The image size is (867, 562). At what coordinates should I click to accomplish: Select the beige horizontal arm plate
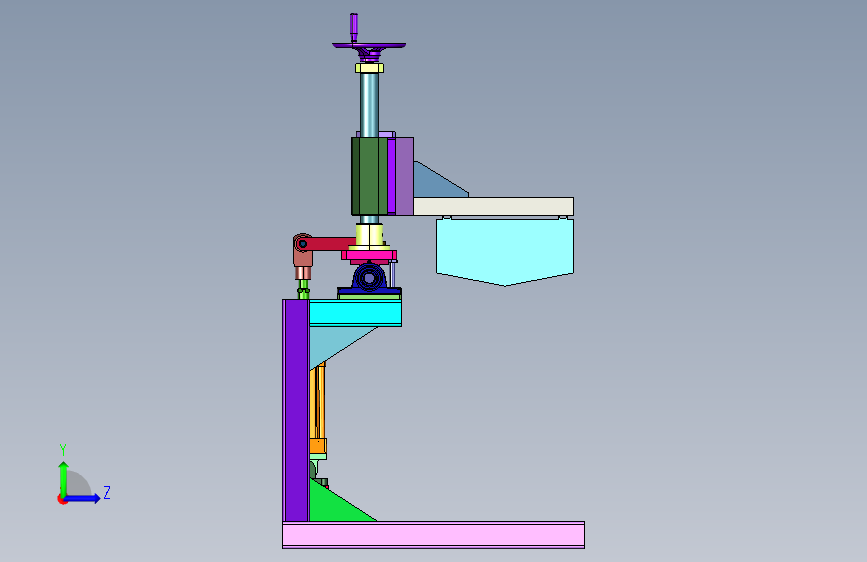[x=493, y=206]
